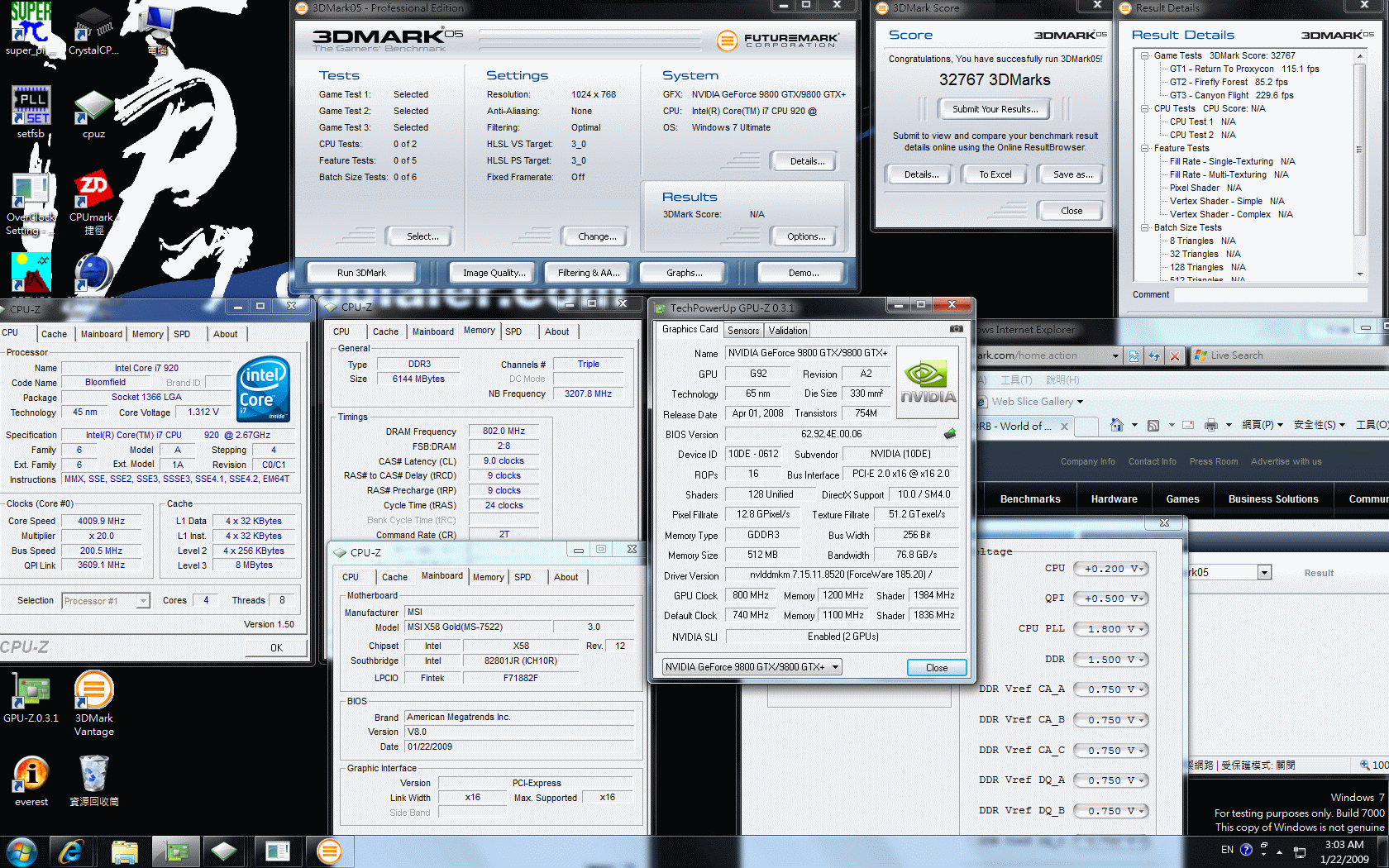Show hidden system tray icons

[1280, 851]
